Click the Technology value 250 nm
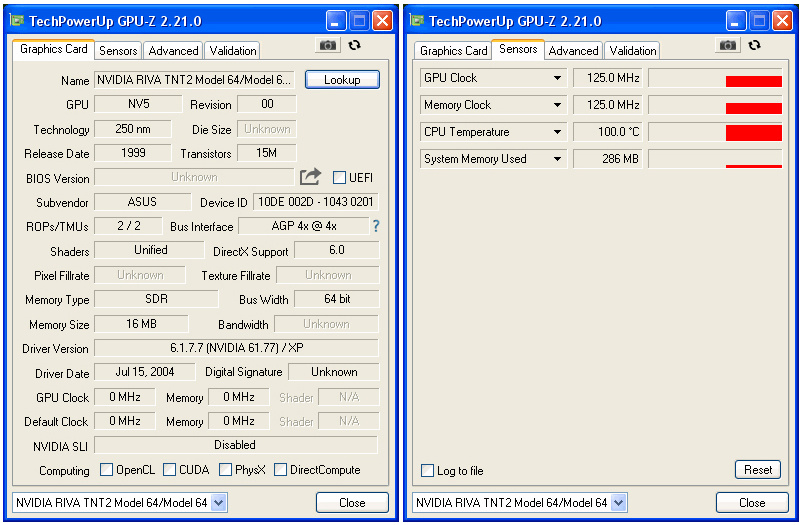802x525 pixels. click(133, 129)
